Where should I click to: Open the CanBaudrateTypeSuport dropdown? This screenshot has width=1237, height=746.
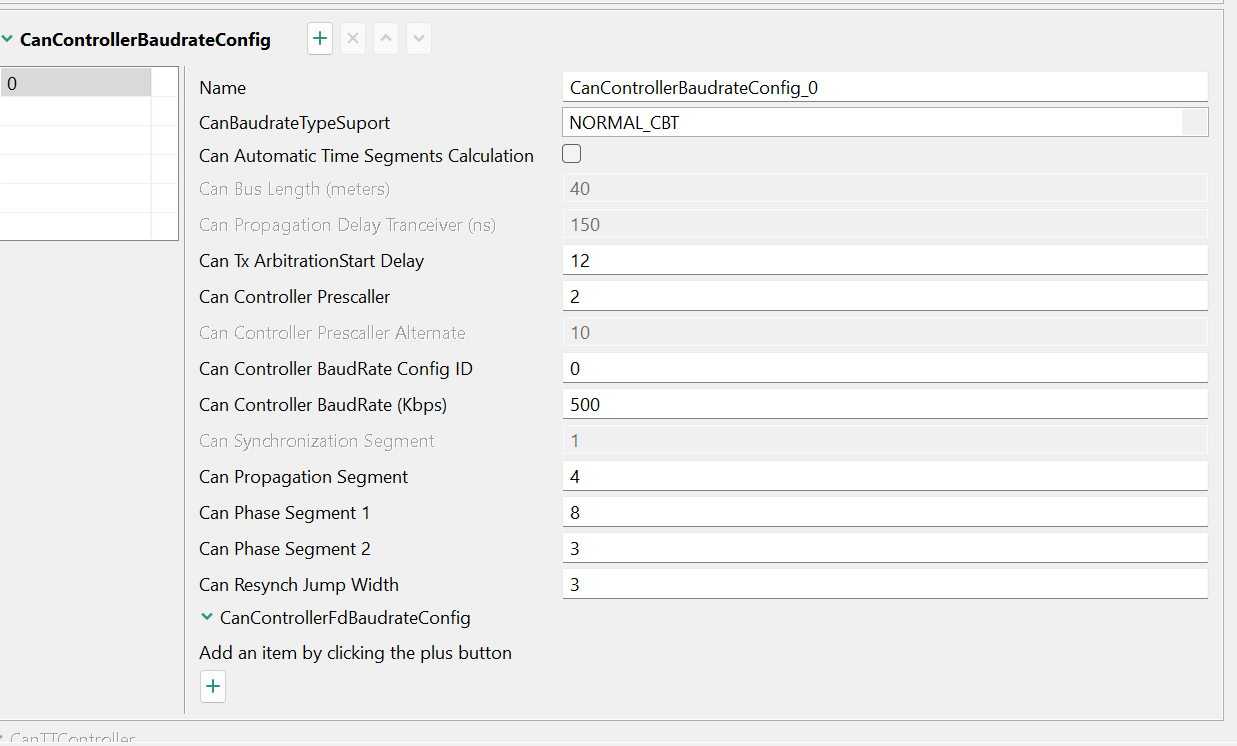pyautogui.click(x=1194, y=123)
